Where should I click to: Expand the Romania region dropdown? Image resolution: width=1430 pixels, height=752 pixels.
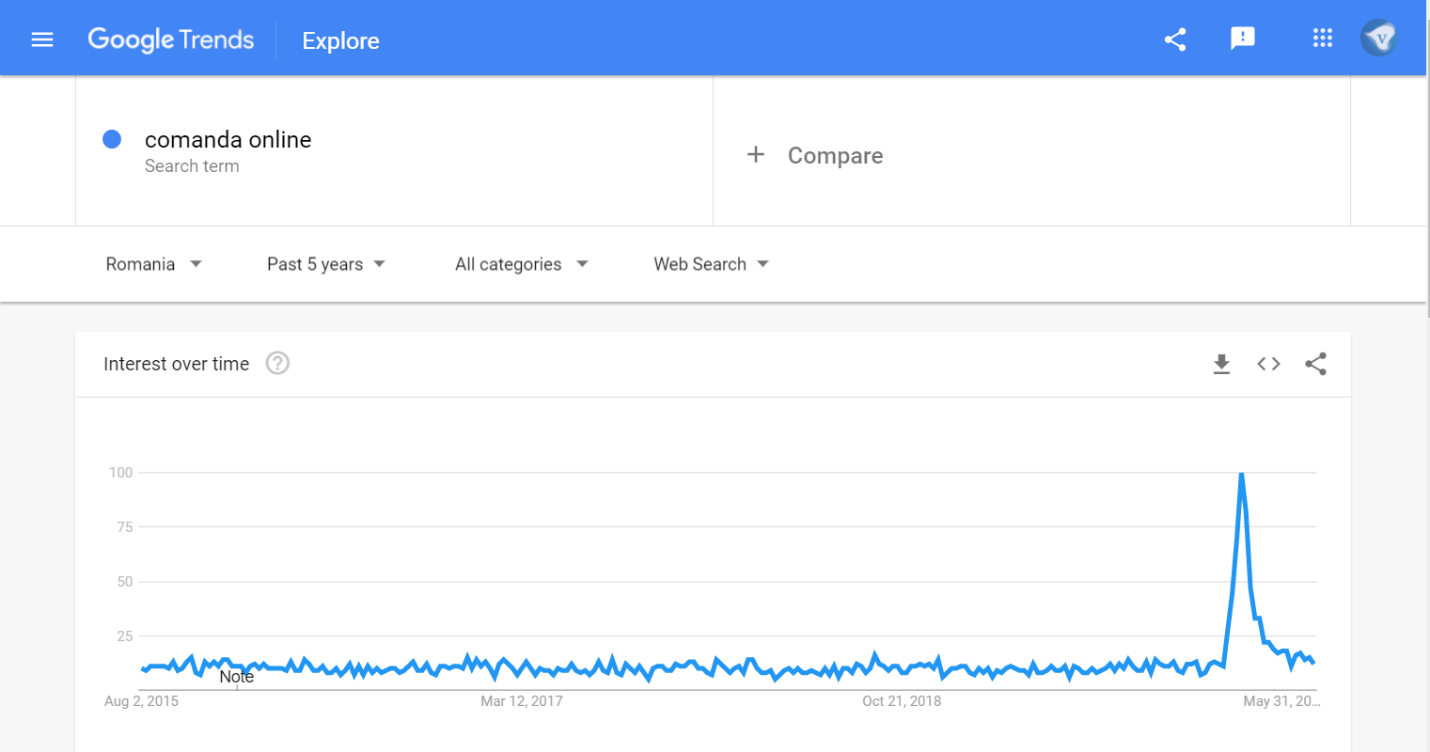[x=154, y=264]
